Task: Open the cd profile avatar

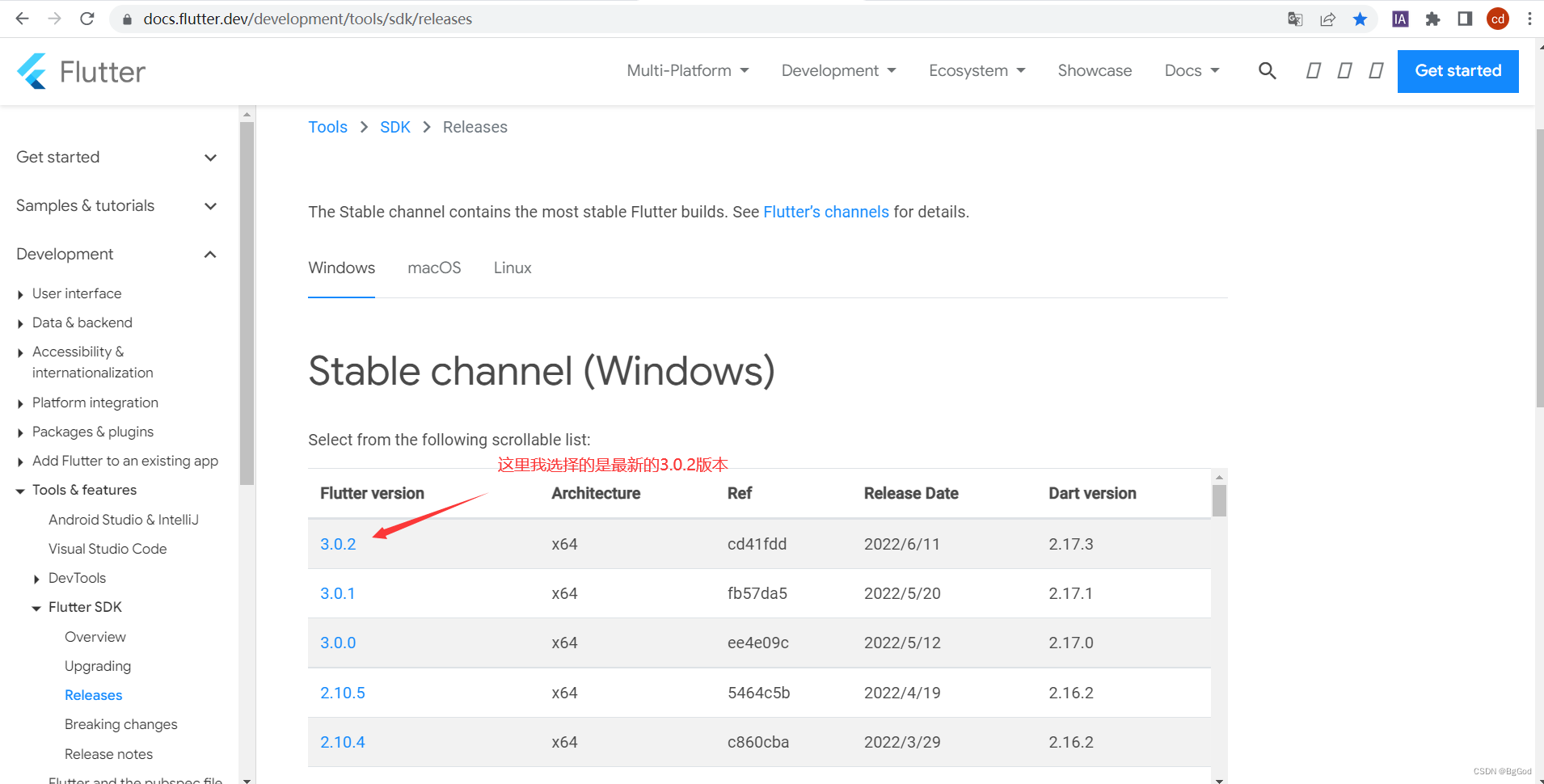Action: [1497, 19]
